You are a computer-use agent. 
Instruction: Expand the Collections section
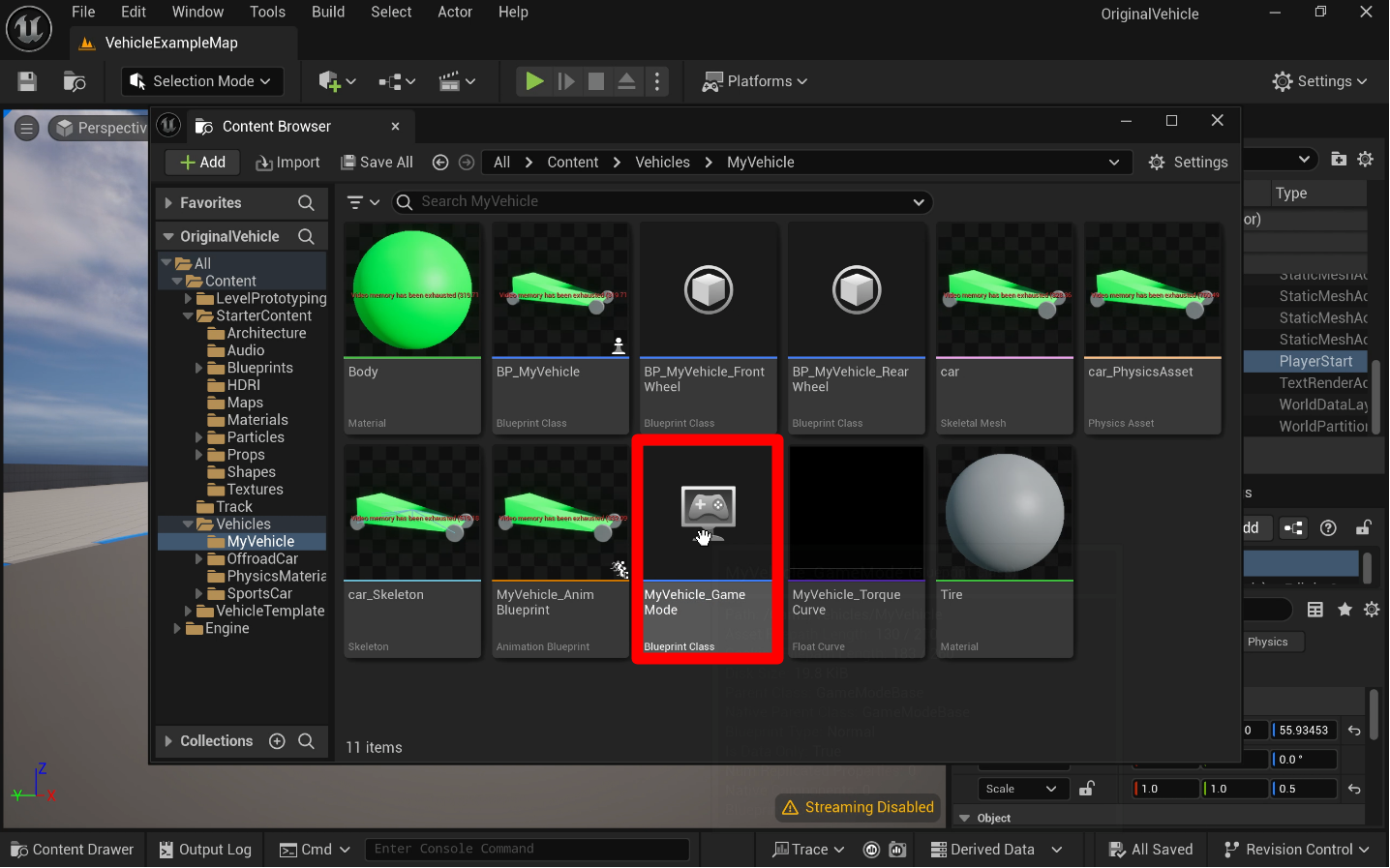tap(168, 741)
